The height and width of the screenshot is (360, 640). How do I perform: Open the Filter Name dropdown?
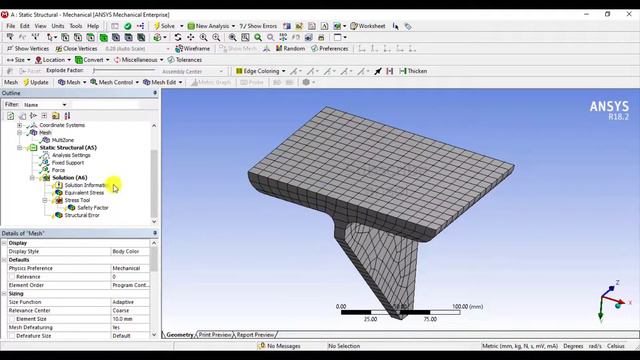pos(45,104)
